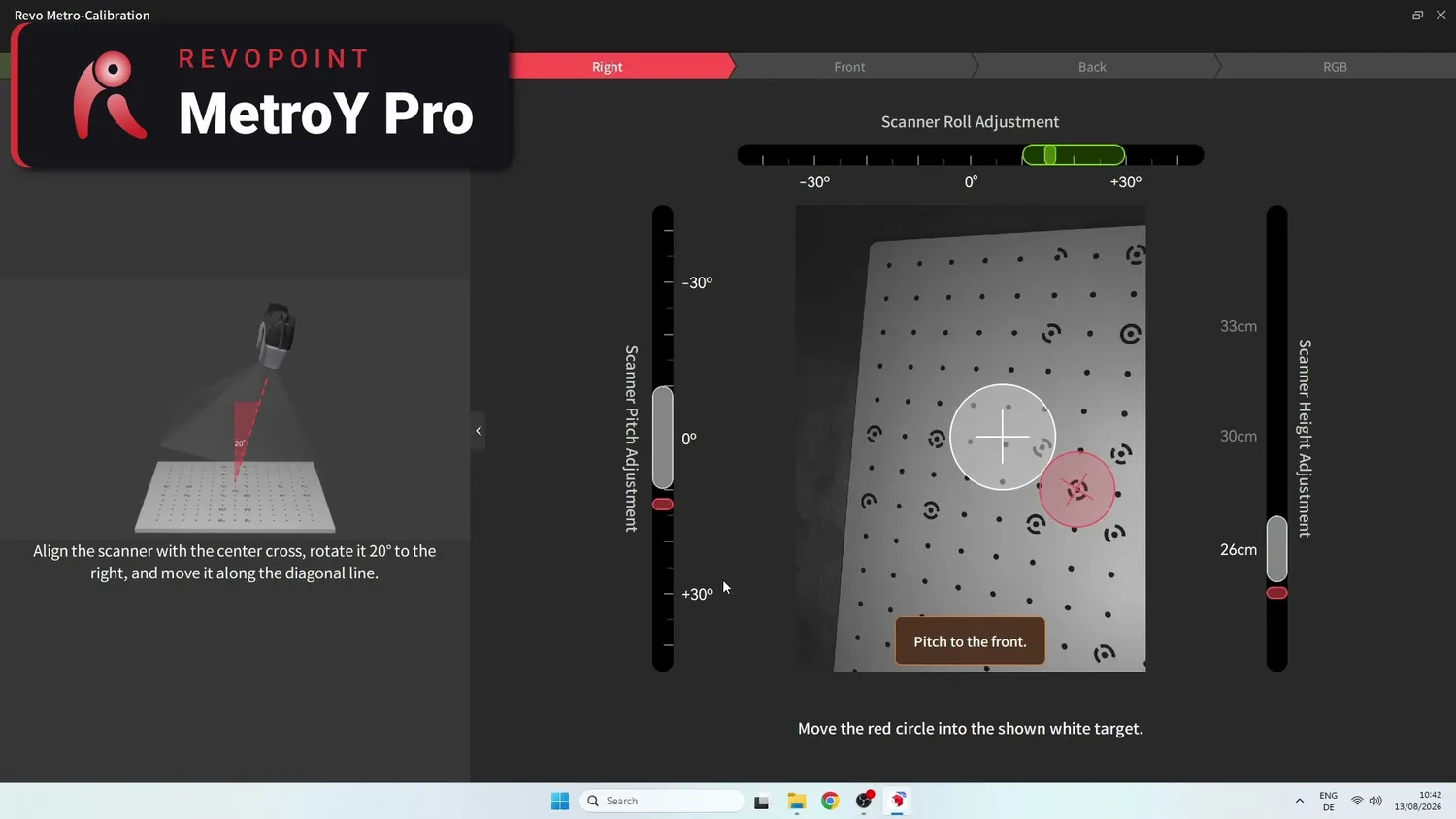
Task: Collapse the left instruction panel arrow
Action: (x=479, y=431)
